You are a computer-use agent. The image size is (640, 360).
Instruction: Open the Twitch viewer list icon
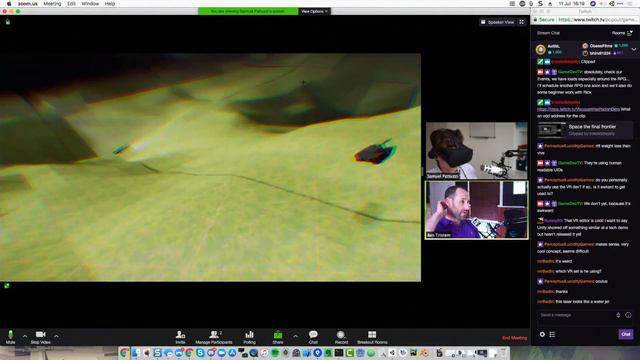coord(552,334)
